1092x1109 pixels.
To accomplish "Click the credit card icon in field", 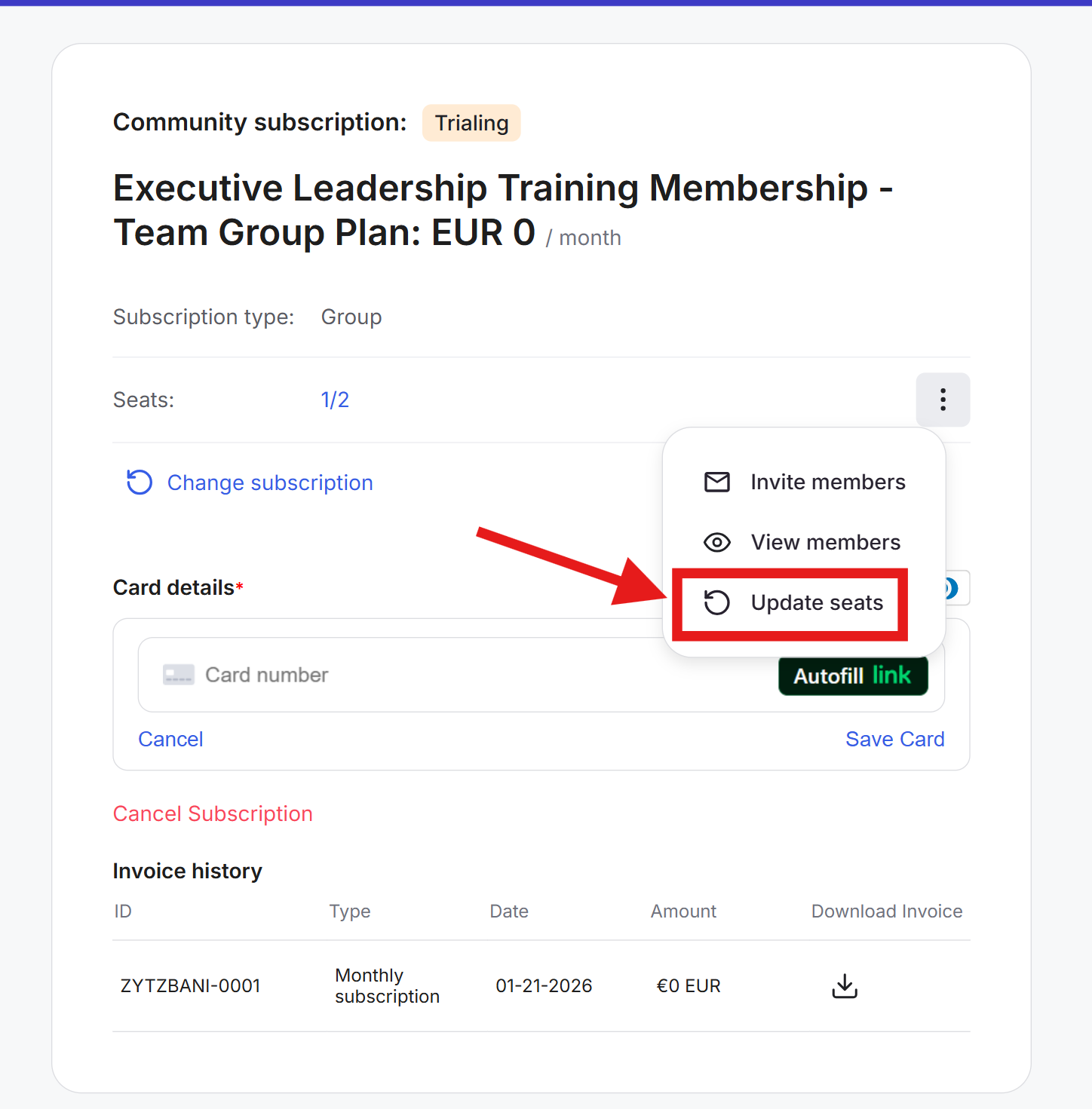I will click(179, 675).
